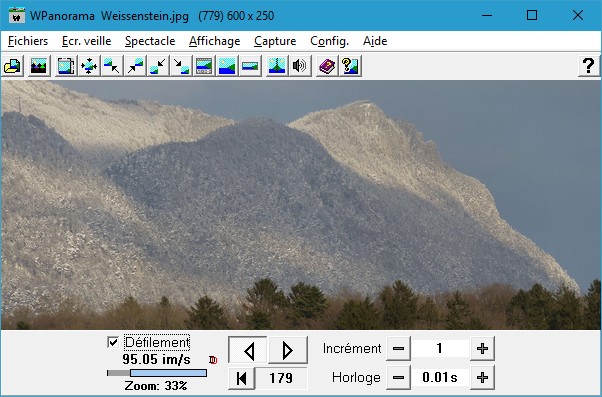602x397 pixels.
Task: Click the move image to top-right icon
Action: pos(135,66)
